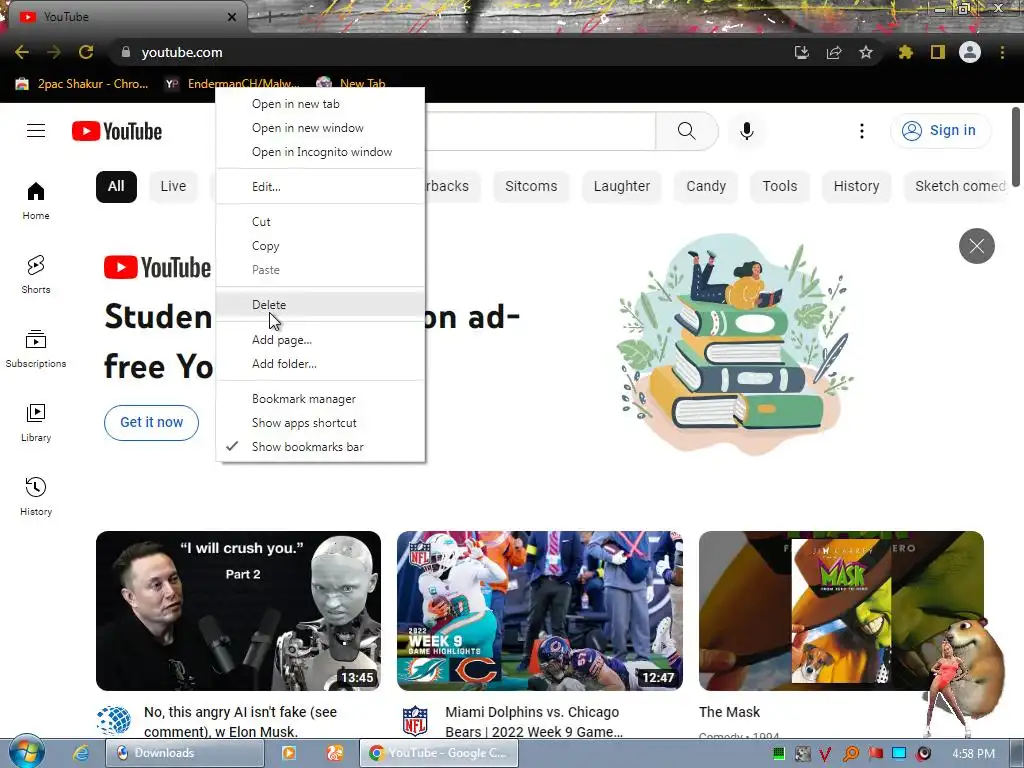The image size is (1024, 768).
Task: Click the YouTube search input field
Action: pos(539,131)
